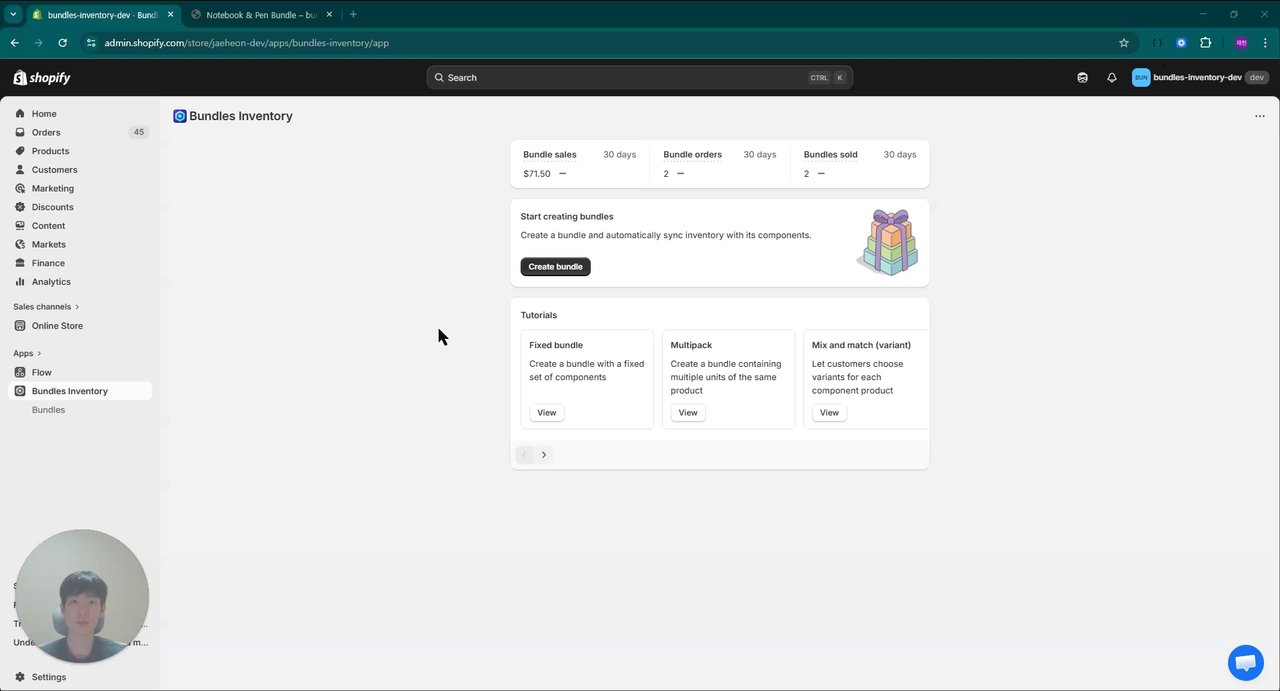Click the site info icon in address bar
The image size is (1280, 691).
pos(91,43)
